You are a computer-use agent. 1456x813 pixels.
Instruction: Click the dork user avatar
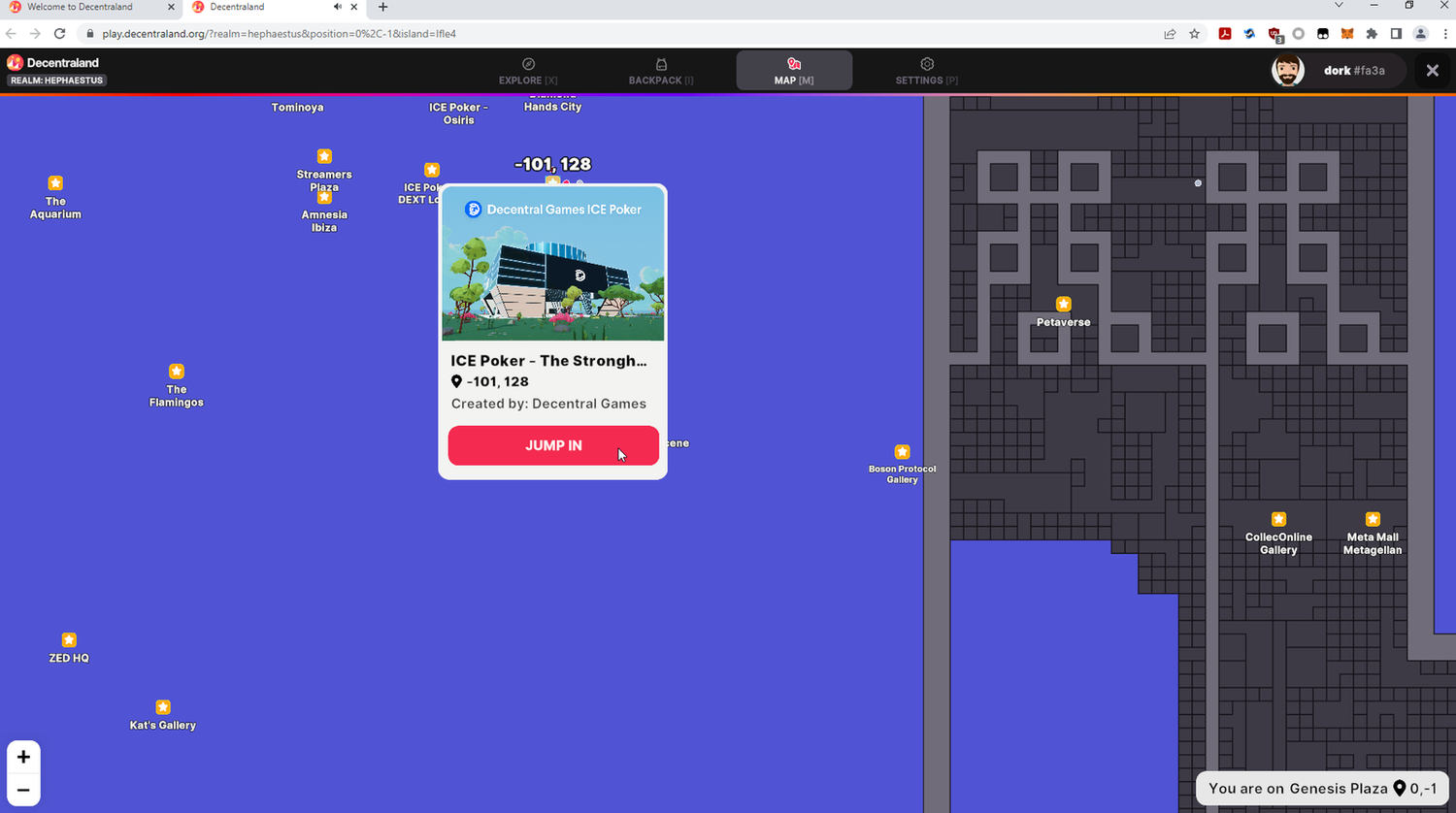[1288, 70]
